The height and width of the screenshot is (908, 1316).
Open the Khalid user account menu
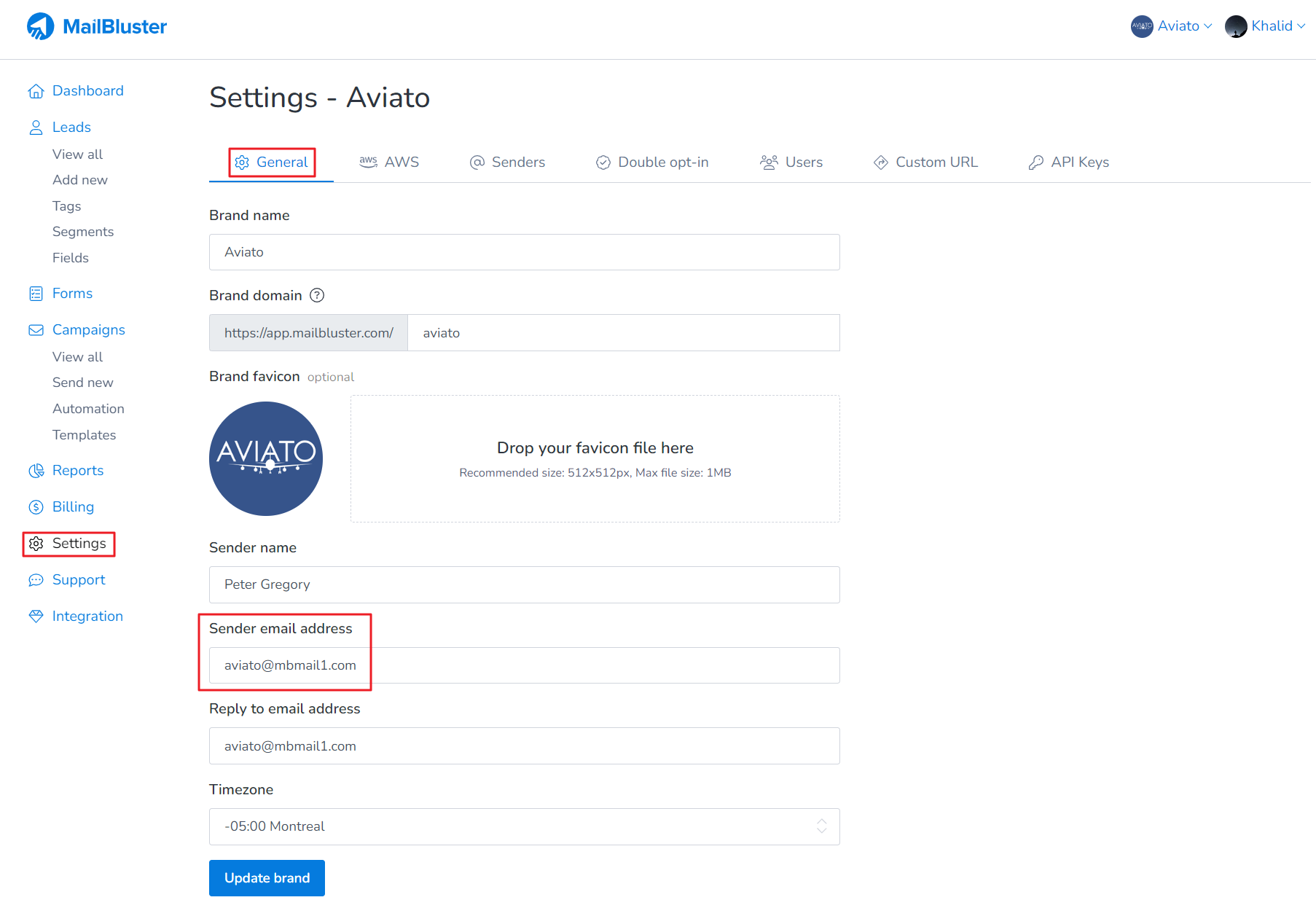(1265, 26)
